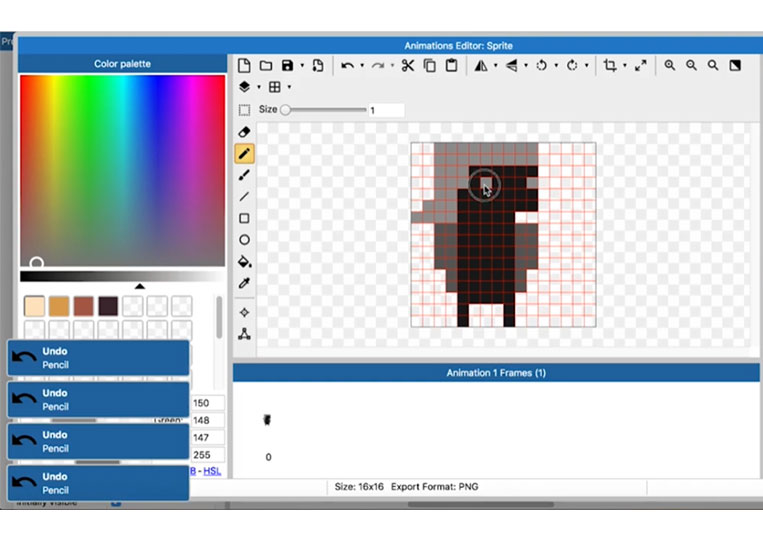The width and height of the screenshot is (763, 541).
Task: Expand the rotate clockwise options arrow
Action: [587, 66]
